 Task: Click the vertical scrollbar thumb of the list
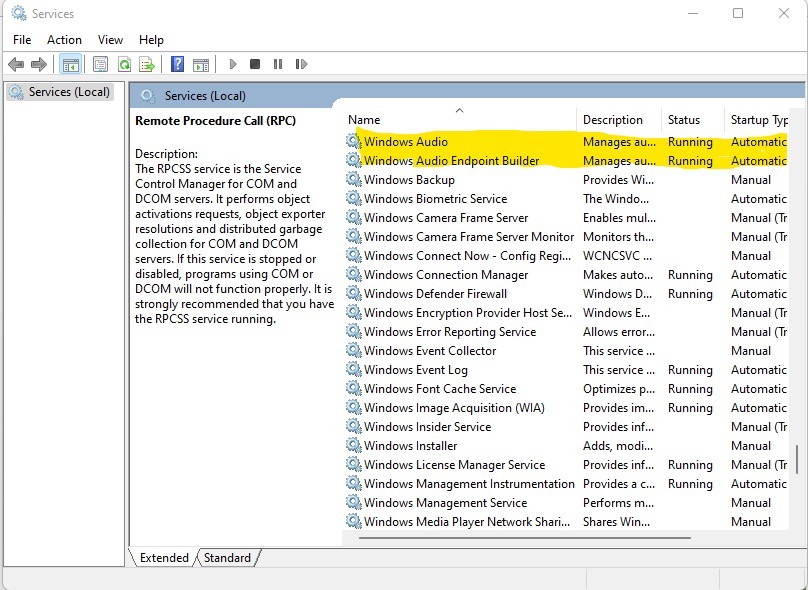(x=797, y=460)
